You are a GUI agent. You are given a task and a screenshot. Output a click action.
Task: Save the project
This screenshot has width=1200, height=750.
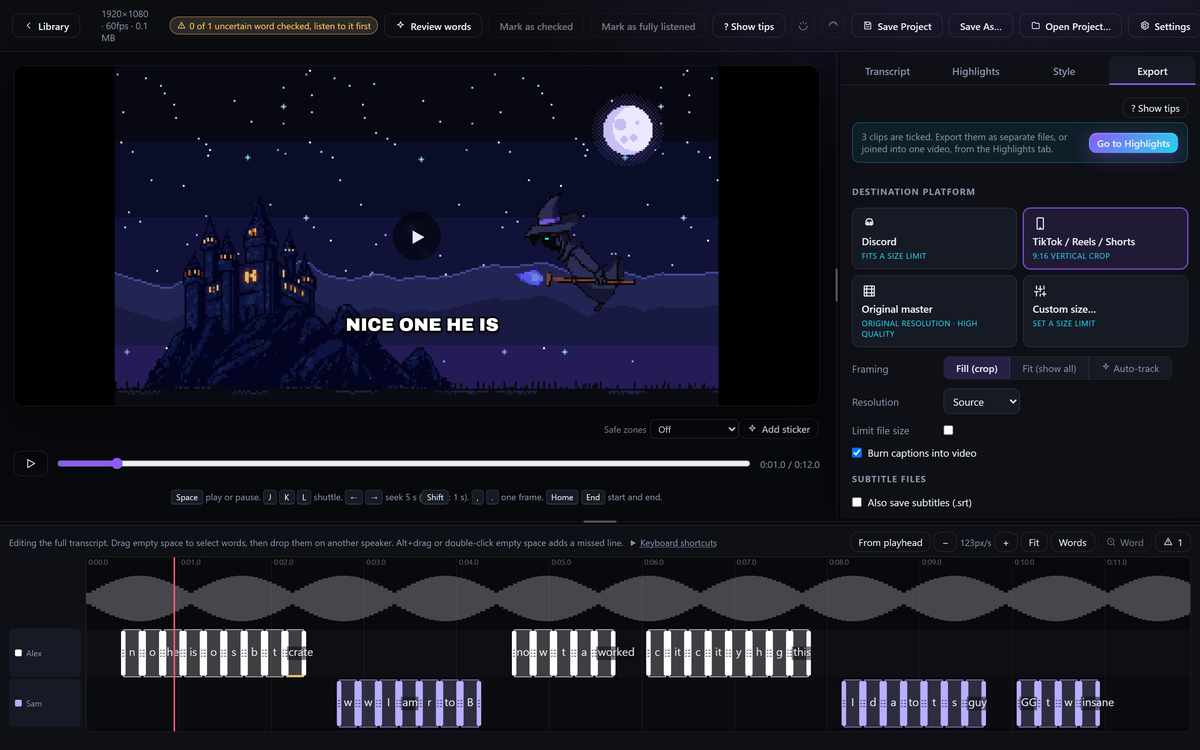[896, 26]
